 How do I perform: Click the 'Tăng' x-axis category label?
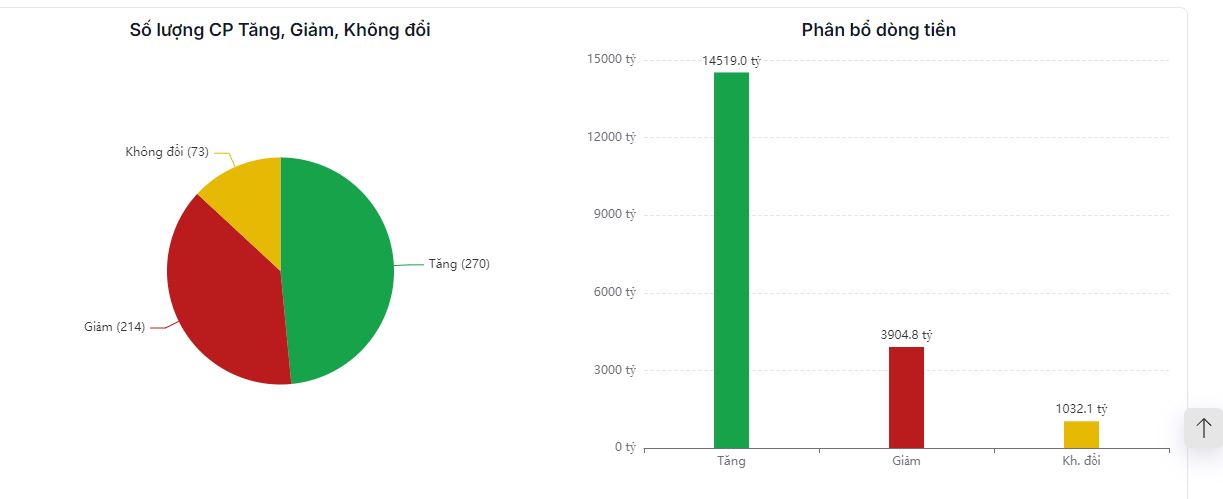click(731, 461)
